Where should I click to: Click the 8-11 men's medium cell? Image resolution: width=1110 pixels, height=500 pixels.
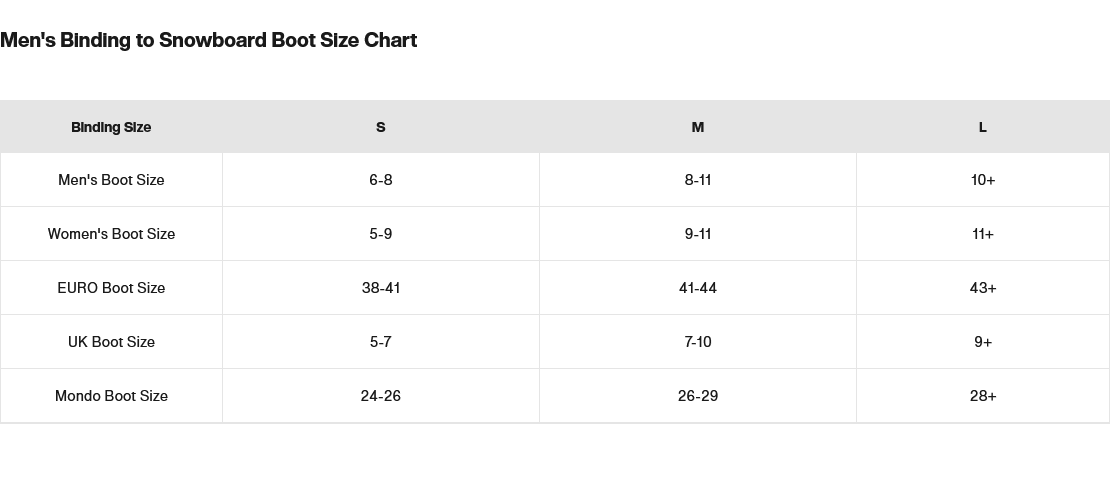tap(698, 180)
